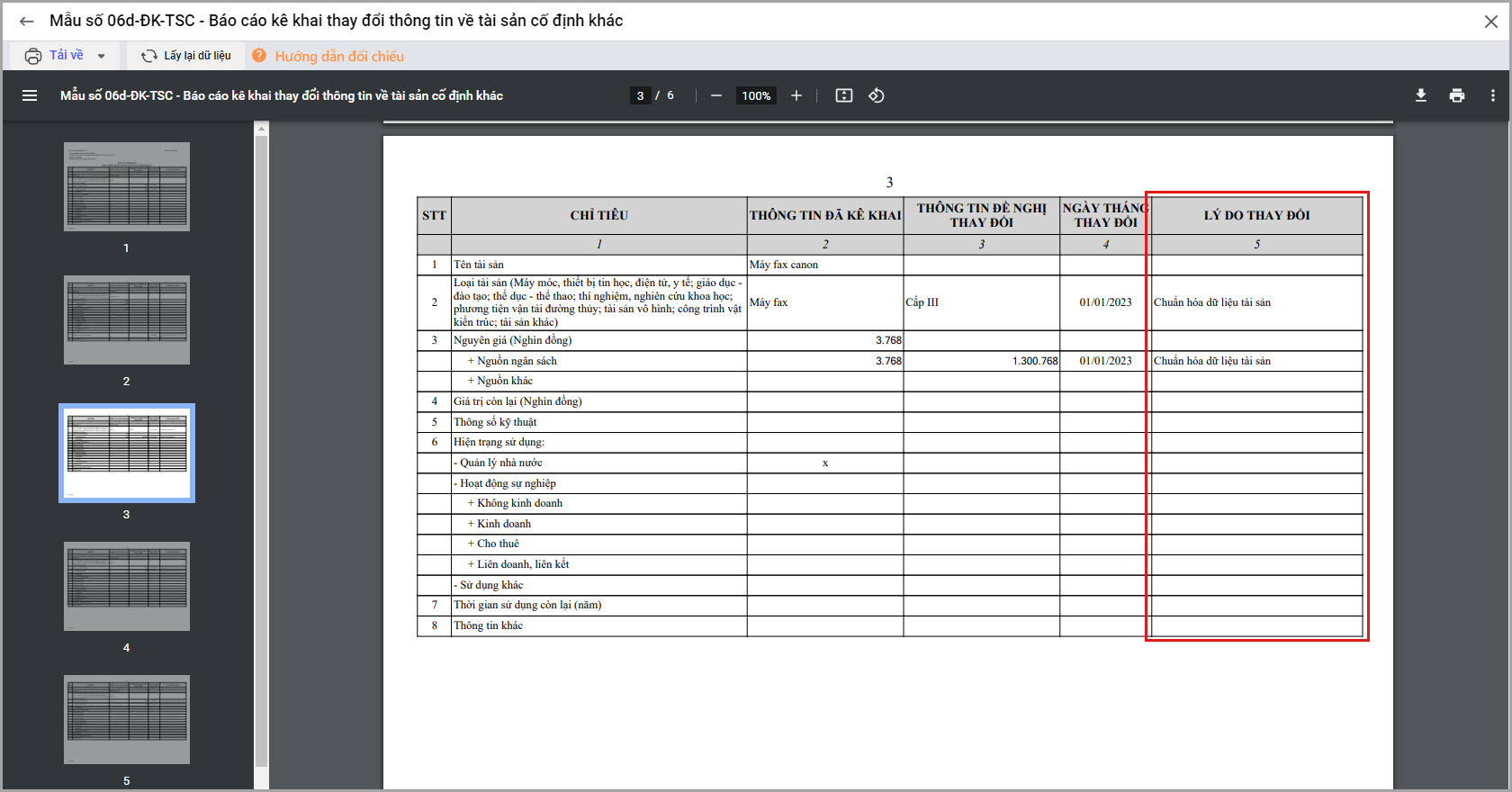Screen dimensions: 1512x792
Task: Click Lấy lại dữ liệu refresh button
Action: [x=186, y=56]
